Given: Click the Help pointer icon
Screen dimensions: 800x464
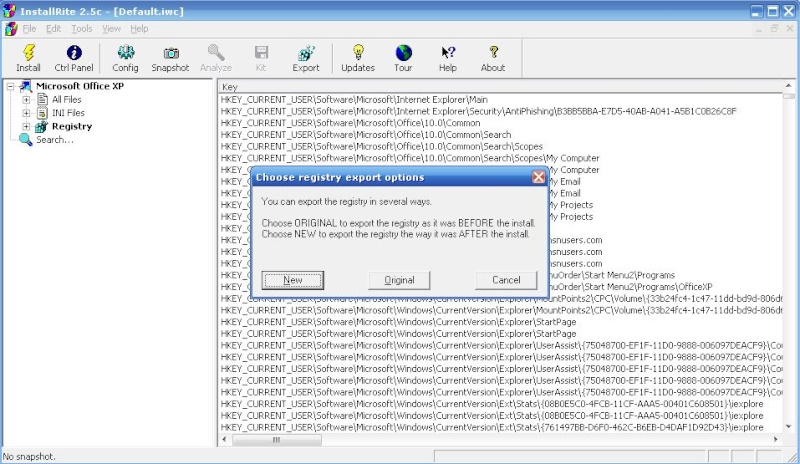Looking at the screenshot, I should click(448, 53).
